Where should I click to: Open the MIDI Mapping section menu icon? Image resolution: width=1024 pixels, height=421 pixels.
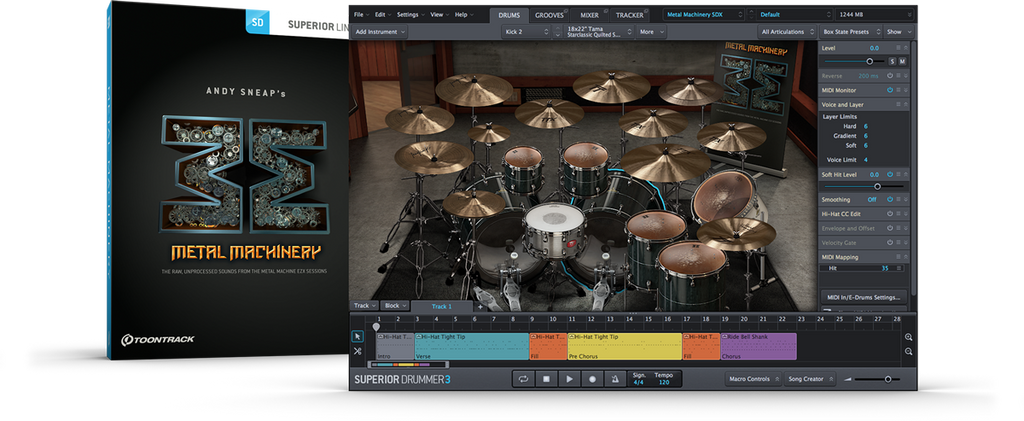click(x=898, y=257)
